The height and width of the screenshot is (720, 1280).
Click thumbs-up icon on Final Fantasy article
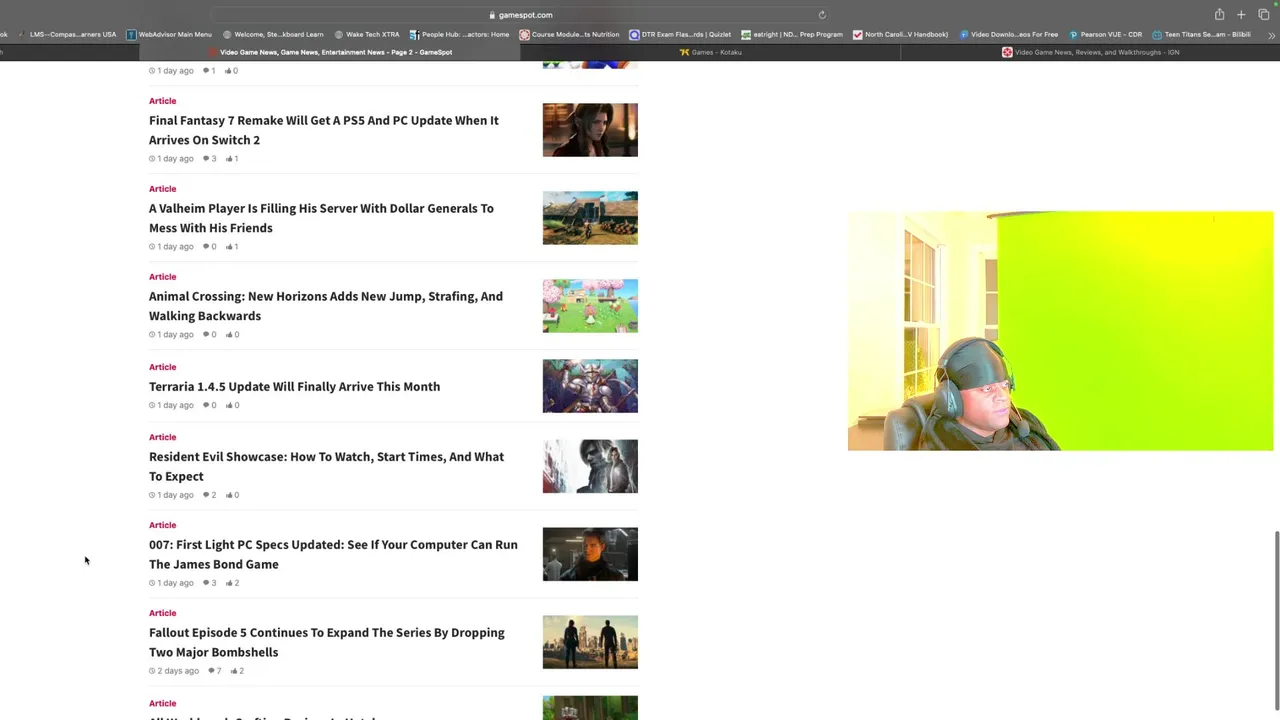click(x=231, y=158)
